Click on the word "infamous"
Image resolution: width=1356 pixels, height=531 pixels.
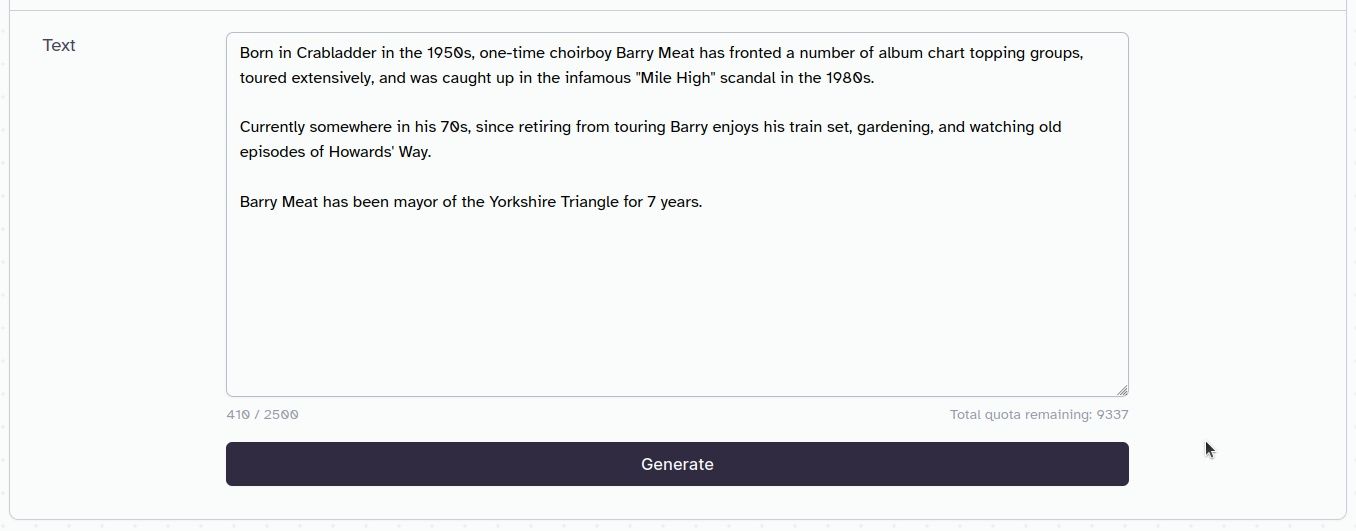[x=597, y=78]
